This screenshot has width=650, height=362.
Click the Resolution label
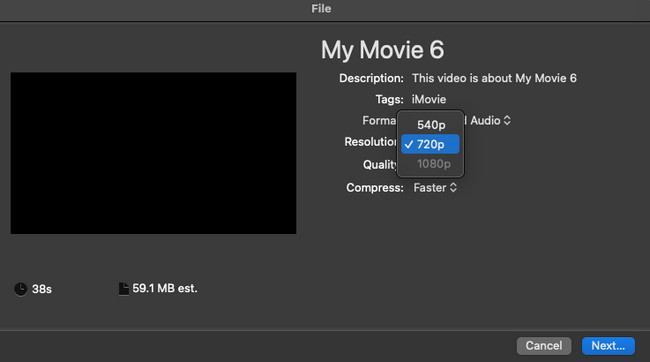click(370, 142)
